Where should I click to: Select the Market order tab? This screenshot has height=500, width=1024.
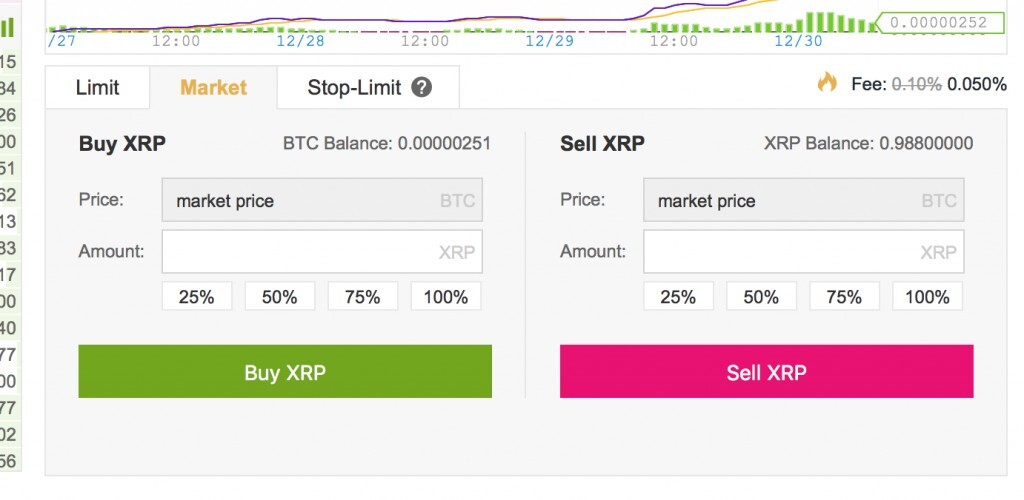213,88
